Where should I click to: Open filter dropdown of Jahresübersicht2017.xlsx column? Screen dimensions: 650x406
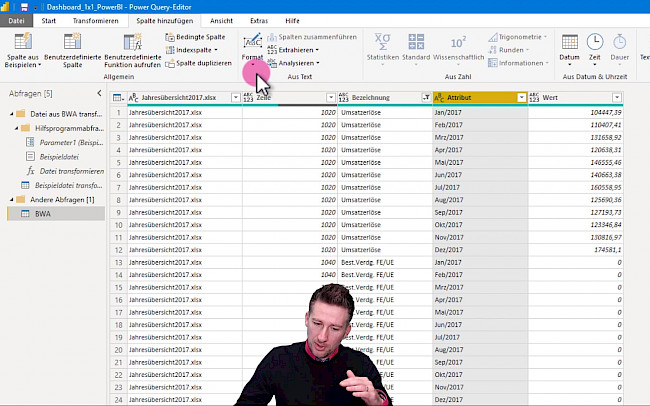(x=233, y=97)
